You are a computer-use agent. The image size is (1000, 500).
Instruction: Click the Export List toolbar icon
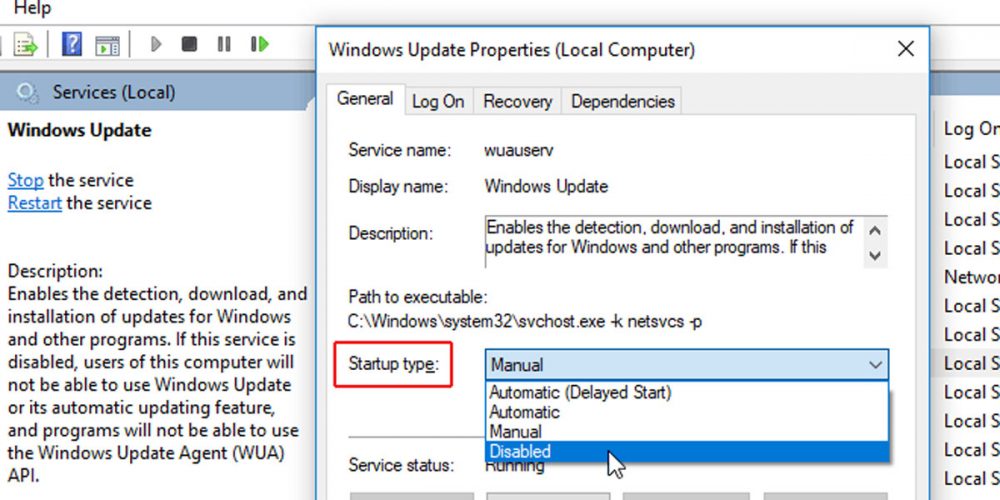(25, 45)
